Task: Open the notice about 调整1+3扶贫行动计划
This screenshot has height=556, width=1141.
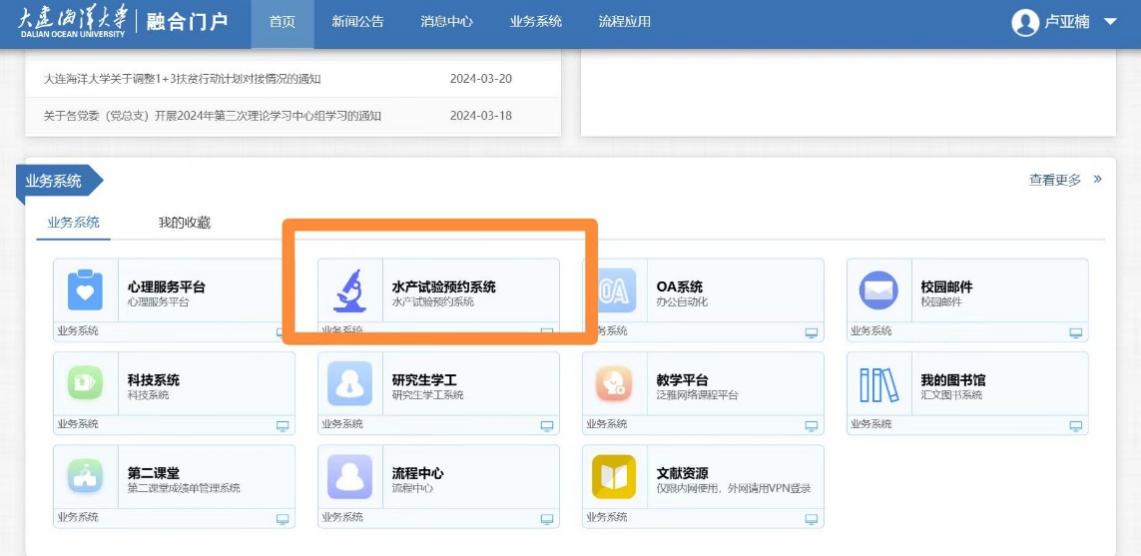Action: point(183,79)
